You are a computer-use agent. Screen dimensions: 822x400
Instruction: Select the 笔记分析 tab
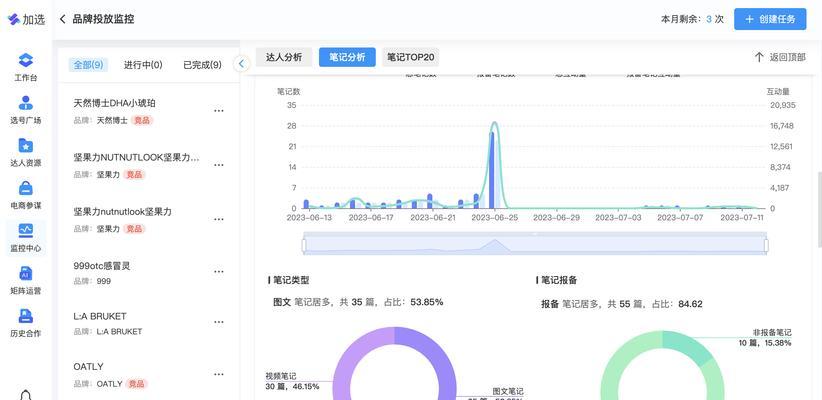point(347,57)
